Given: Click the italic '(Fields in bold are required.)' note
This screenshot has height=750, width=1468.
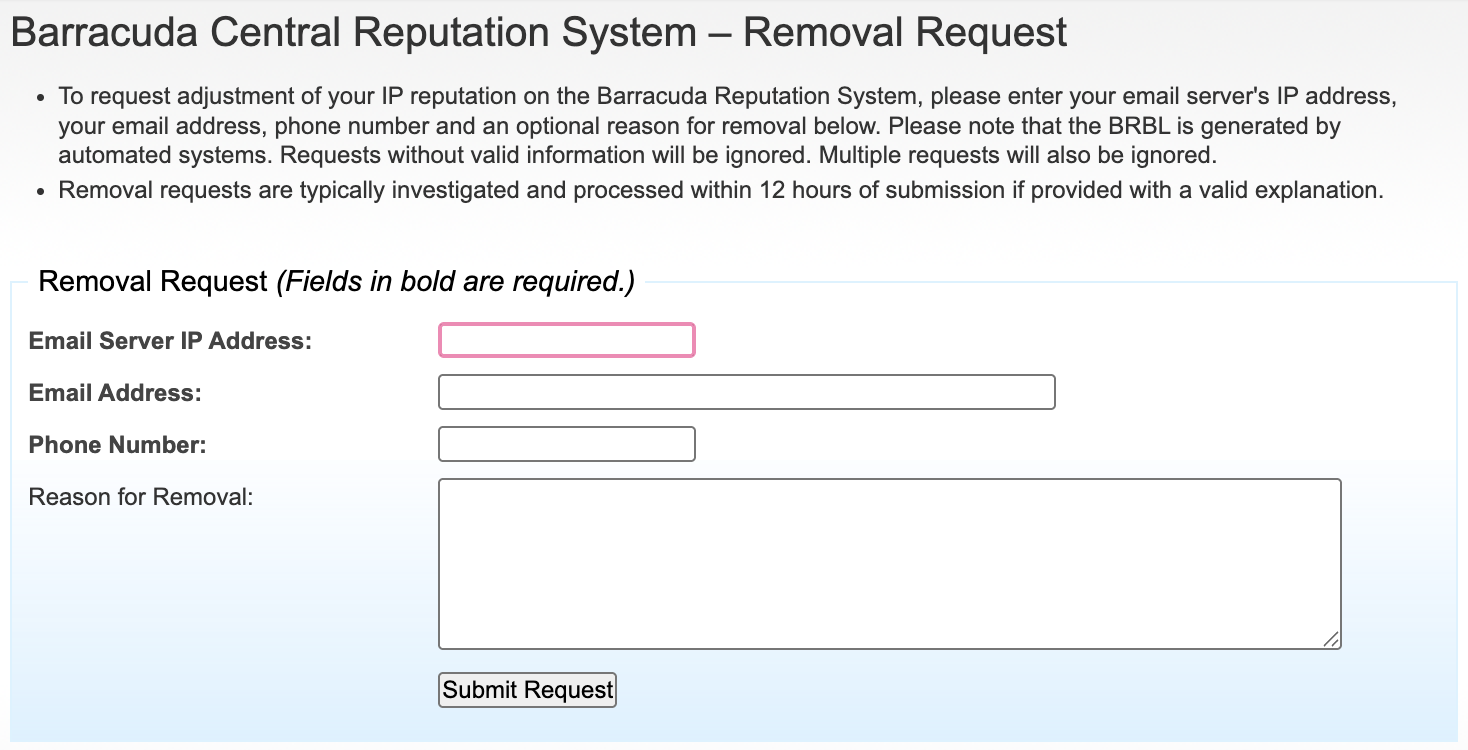Looking at the screenshot, I should (x=456, y=282).
